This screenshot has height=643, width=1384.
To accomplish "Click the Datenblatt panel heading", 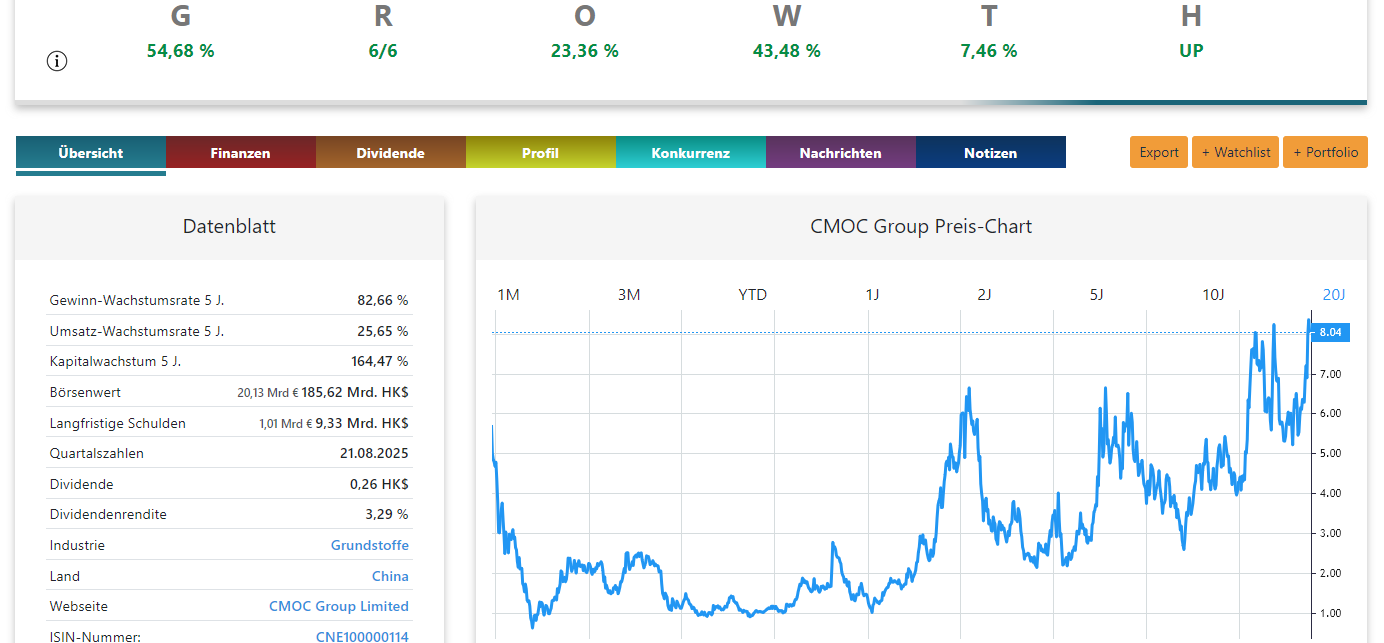I will pyautogui.click(x=229, y=227).
